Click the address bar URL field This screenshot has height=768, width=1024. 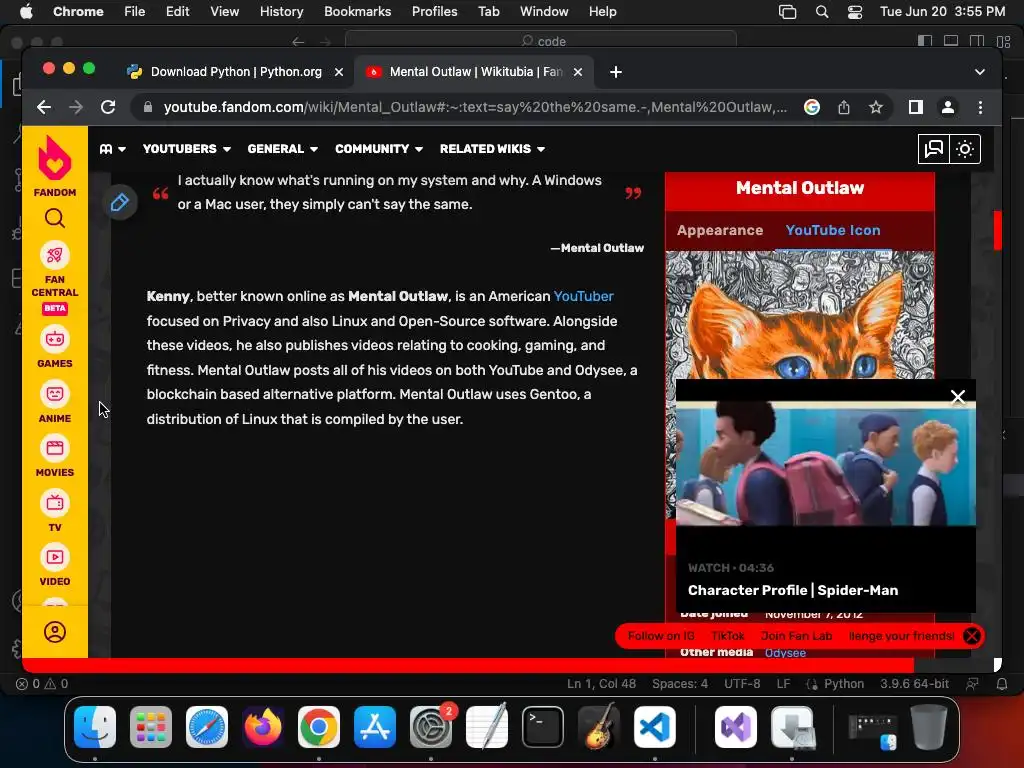pos(475,107)
